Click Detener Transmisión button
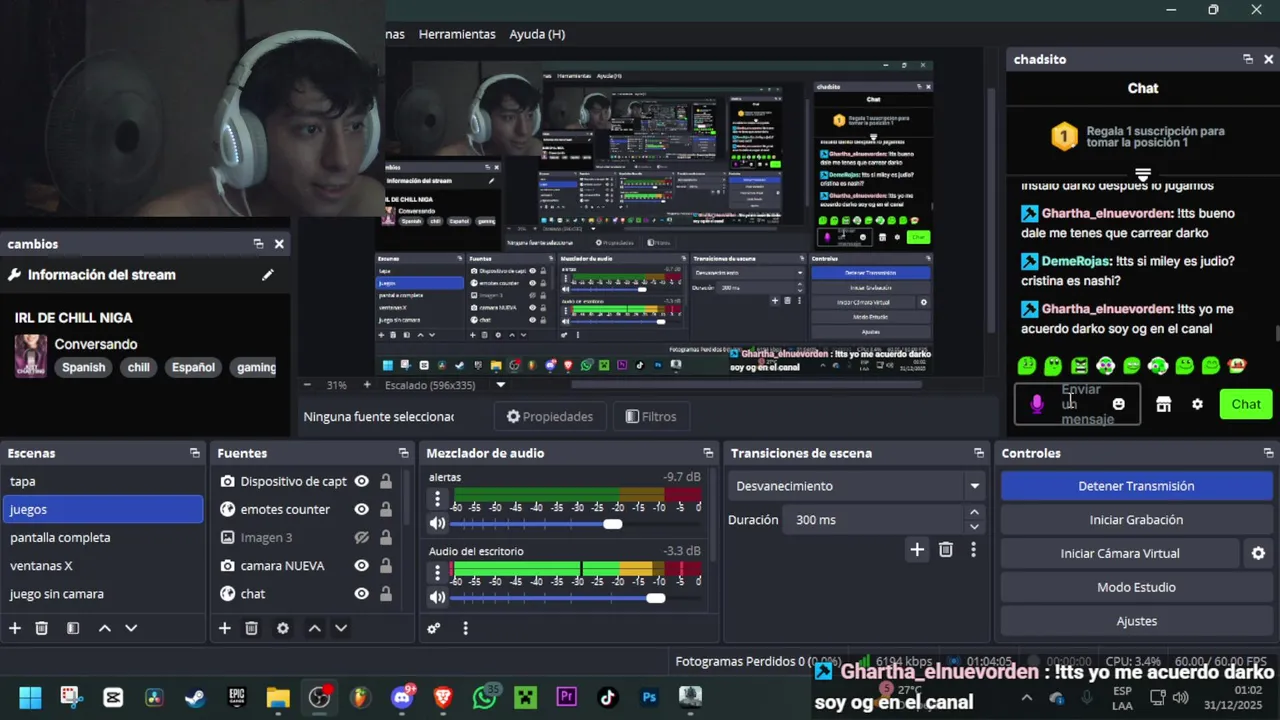 pos(1136,486)
